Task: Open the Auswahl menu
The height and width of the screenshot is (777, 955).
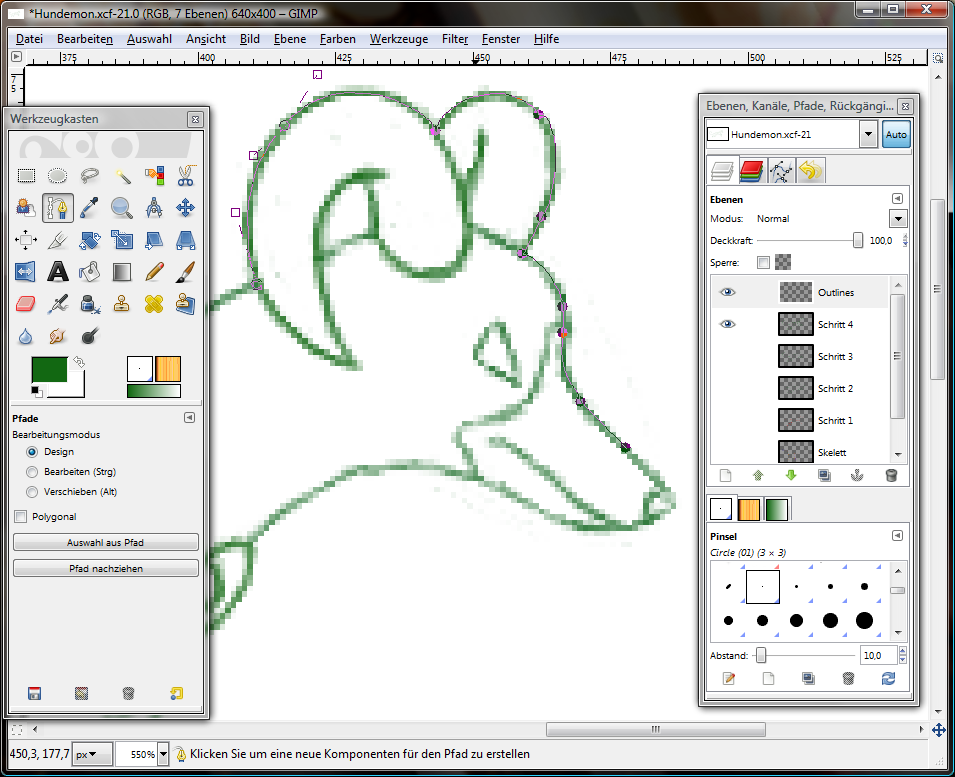Action: coord(149,39)
